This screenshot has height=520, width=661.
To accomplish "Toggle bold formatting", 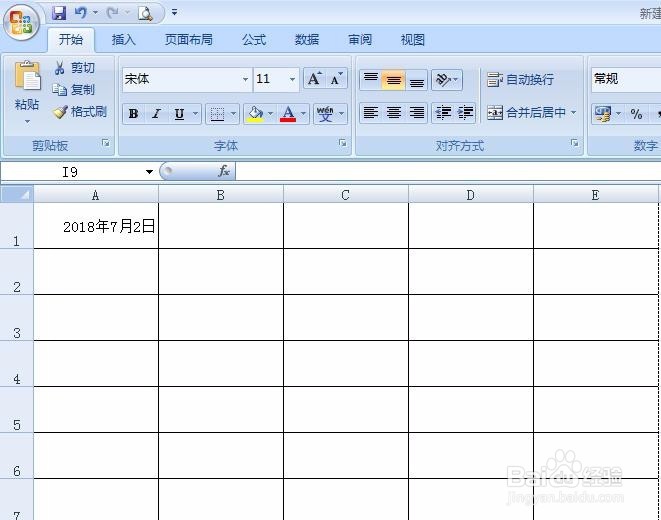I will pyautogui.click(x=134, y=113).
